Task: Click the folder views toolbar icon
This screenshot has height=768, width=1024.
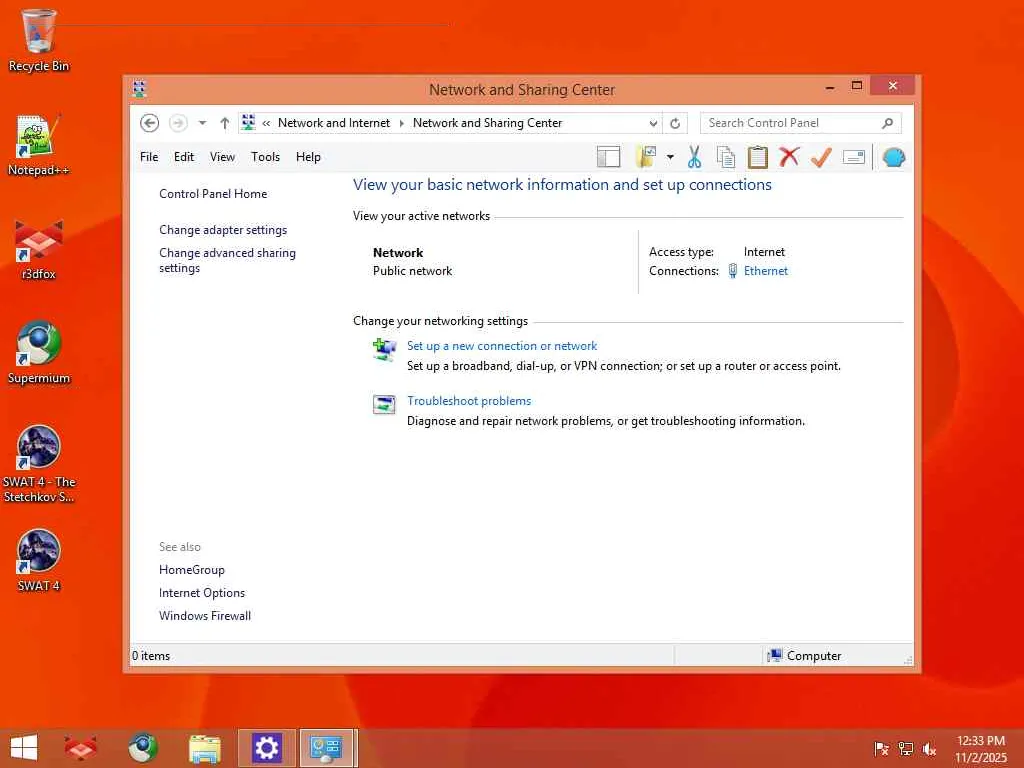Action: click(x=646, y=157)
